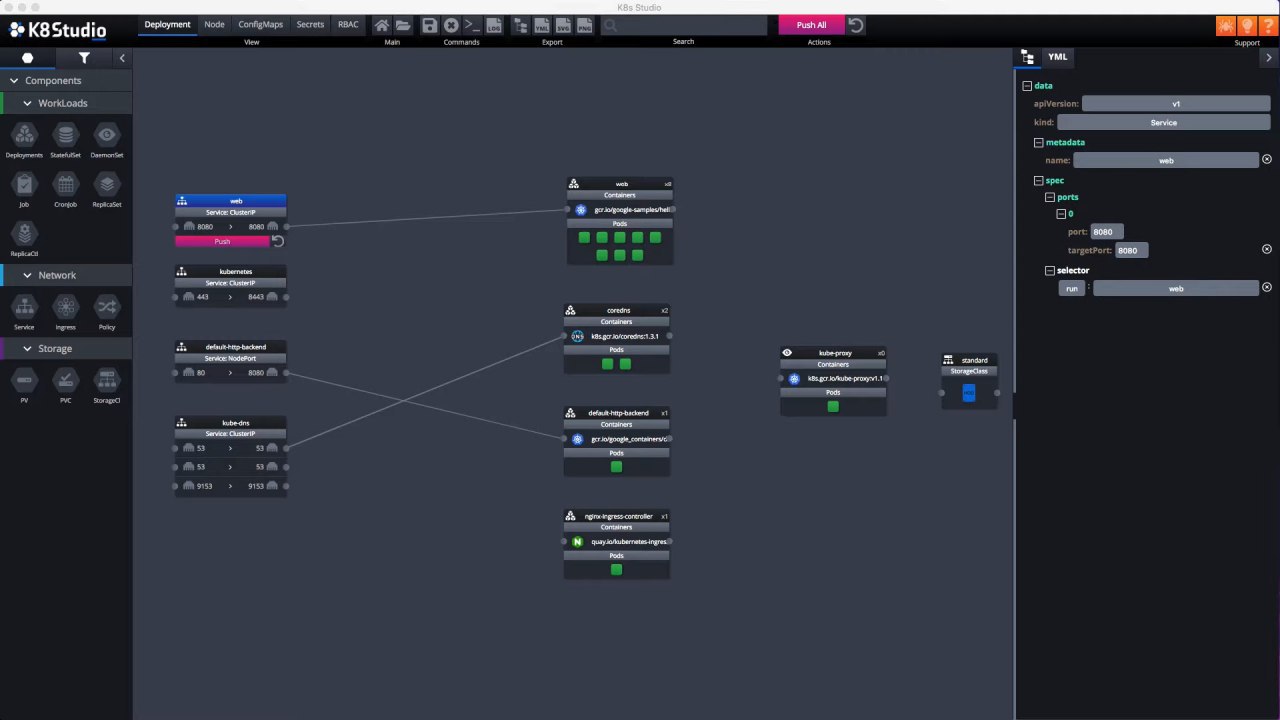Remove the metadata name field
This screenshot has width=1280, height=720.
1267,160
